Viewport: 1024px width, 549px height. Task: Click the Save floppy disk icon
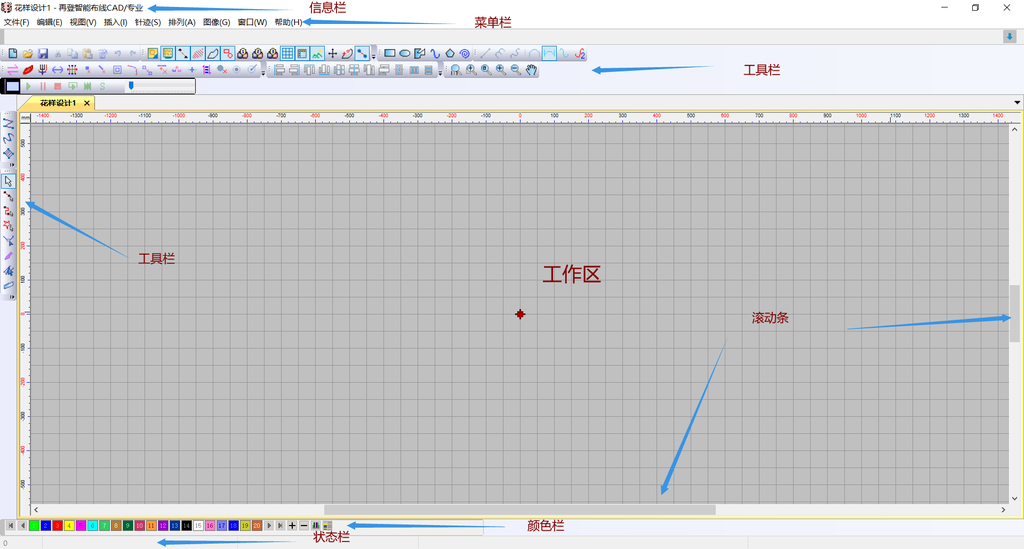point(43,53)
